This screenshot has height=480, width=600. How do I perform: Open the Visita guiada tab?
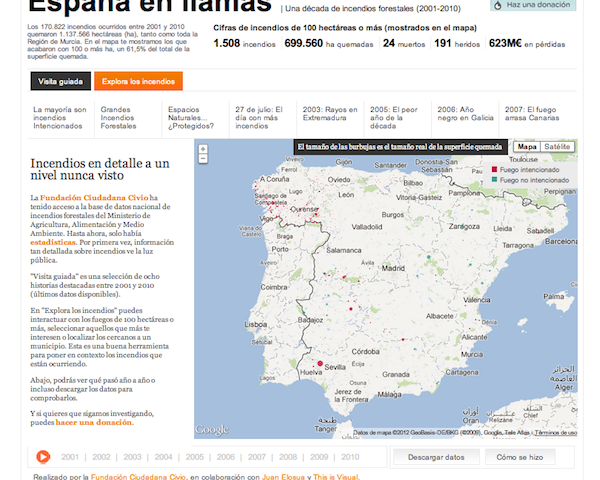[x=60, y=81]
